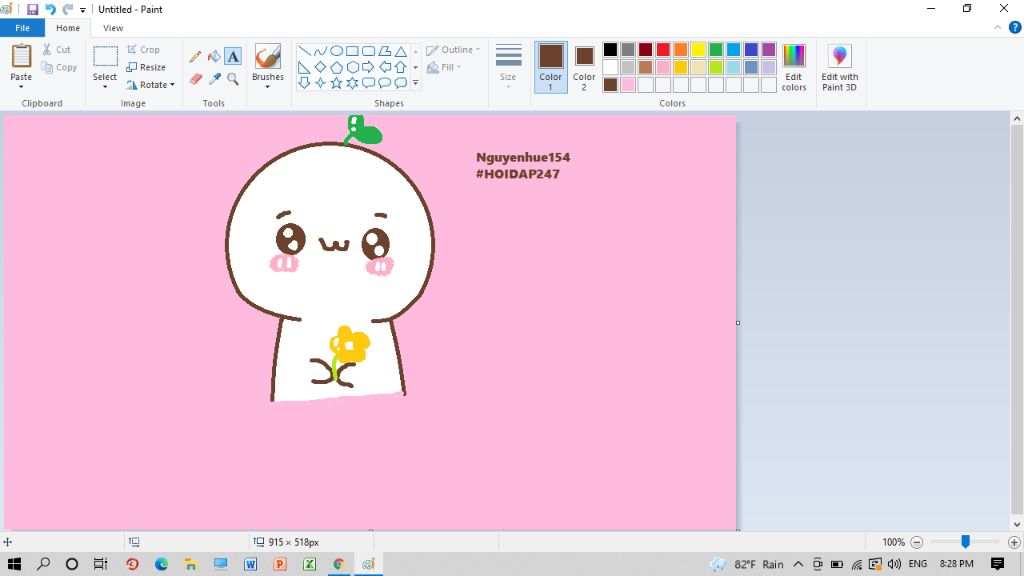This screenshot has width=1024, height=576.
Task: Select the Five-point star shape
Action: point(336,83)
